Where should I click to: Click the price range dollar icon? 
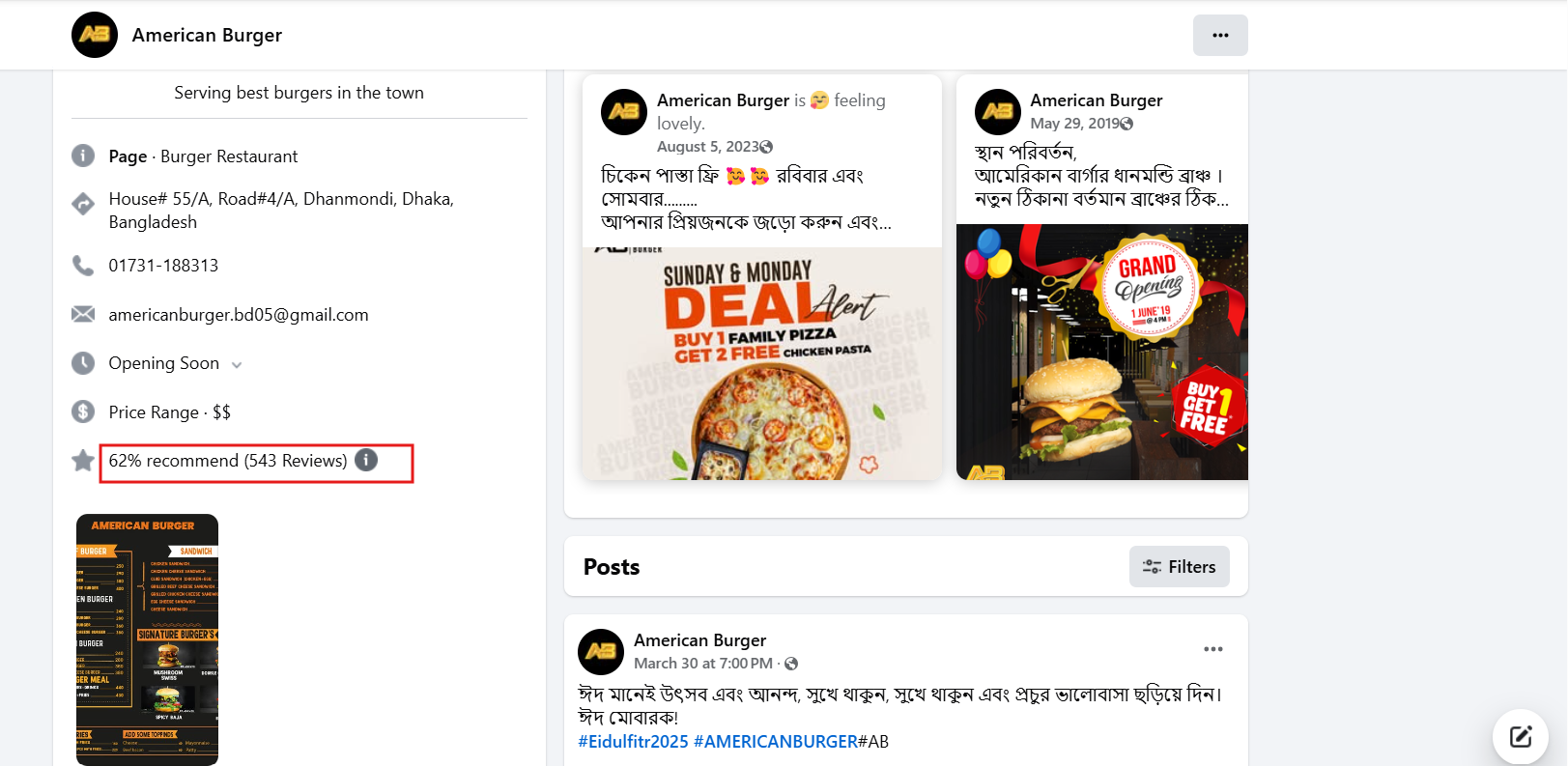[83, 412]
